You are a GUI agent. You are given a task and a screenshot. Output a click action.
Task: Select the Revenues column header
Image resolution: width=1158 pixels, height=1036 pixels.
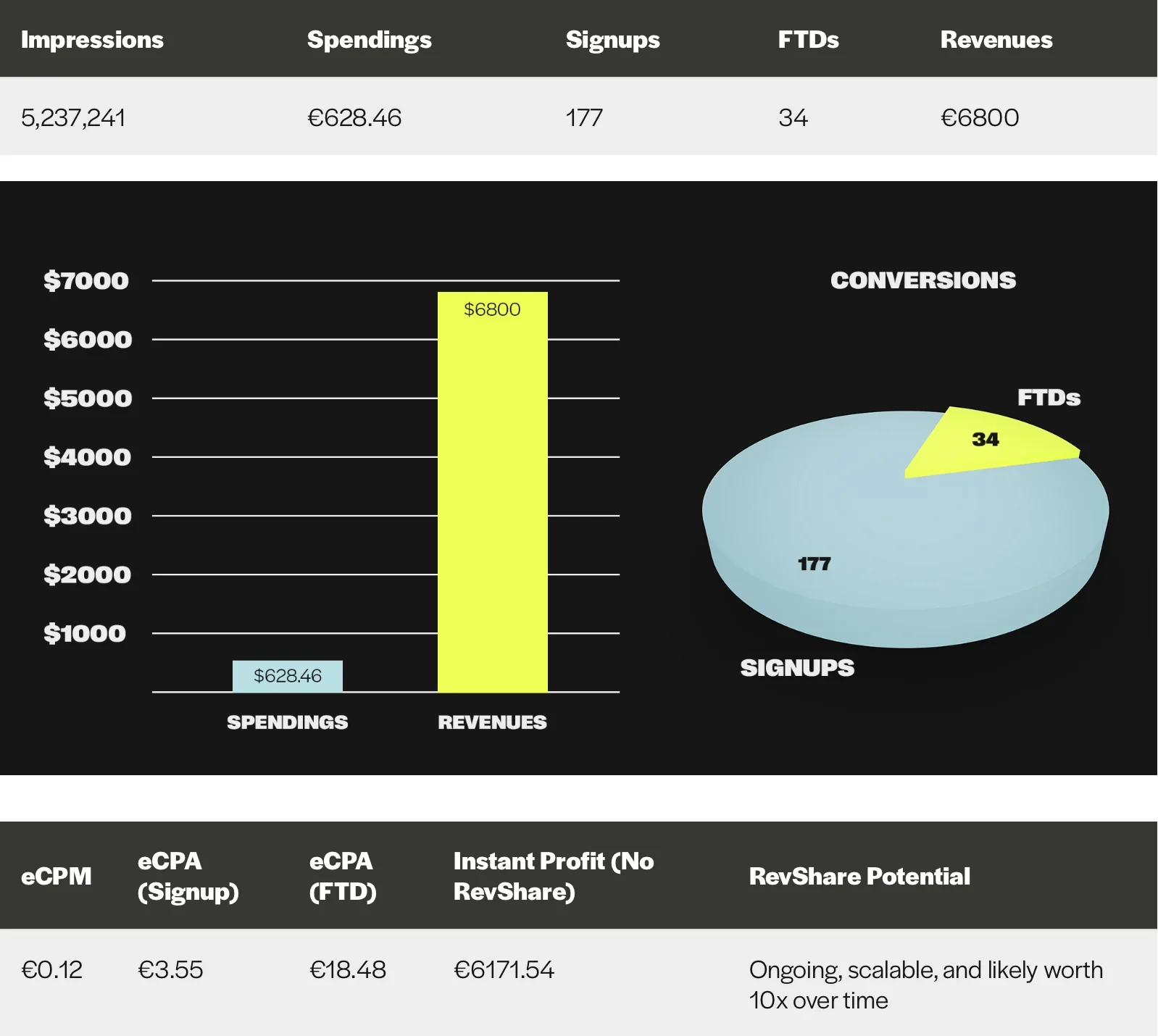point(996,40)
